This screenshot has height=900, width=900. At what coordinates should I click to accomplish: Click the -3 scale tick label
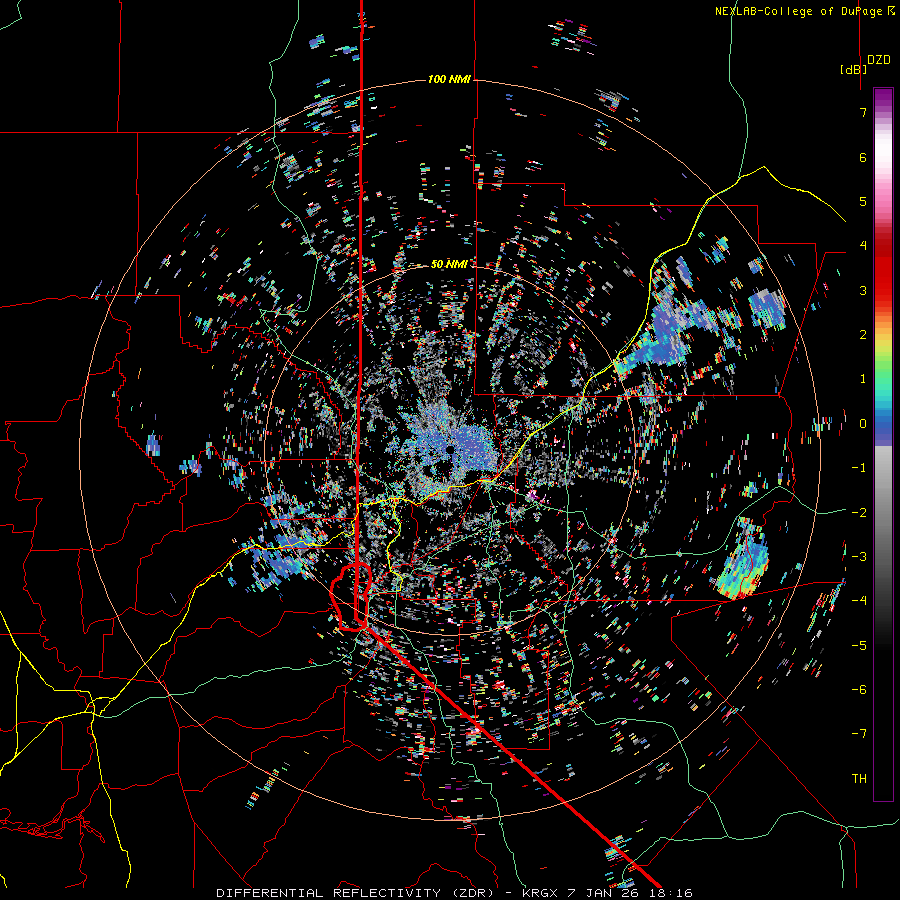pyautogui.click(x=859, y=556)
